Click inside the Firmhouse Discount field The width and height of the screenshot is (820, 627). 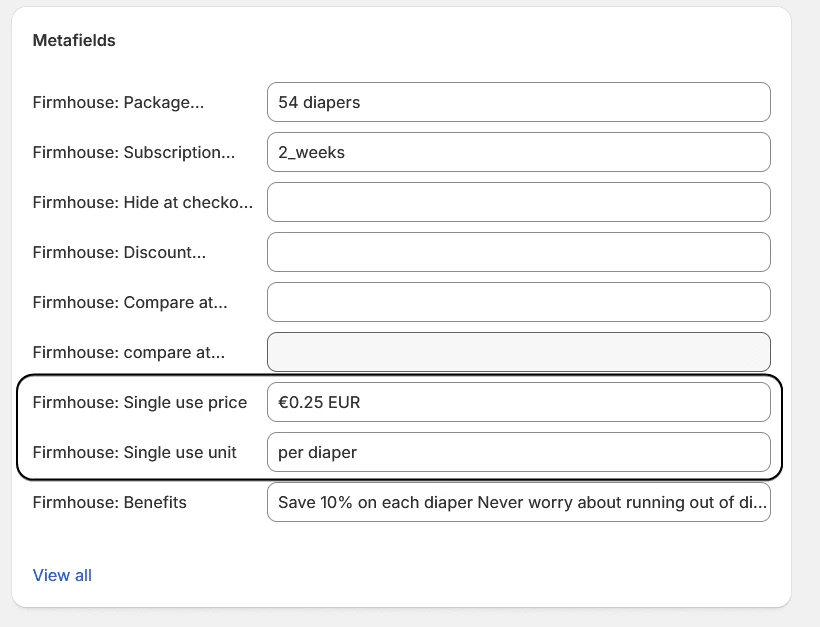click(518, 251)
